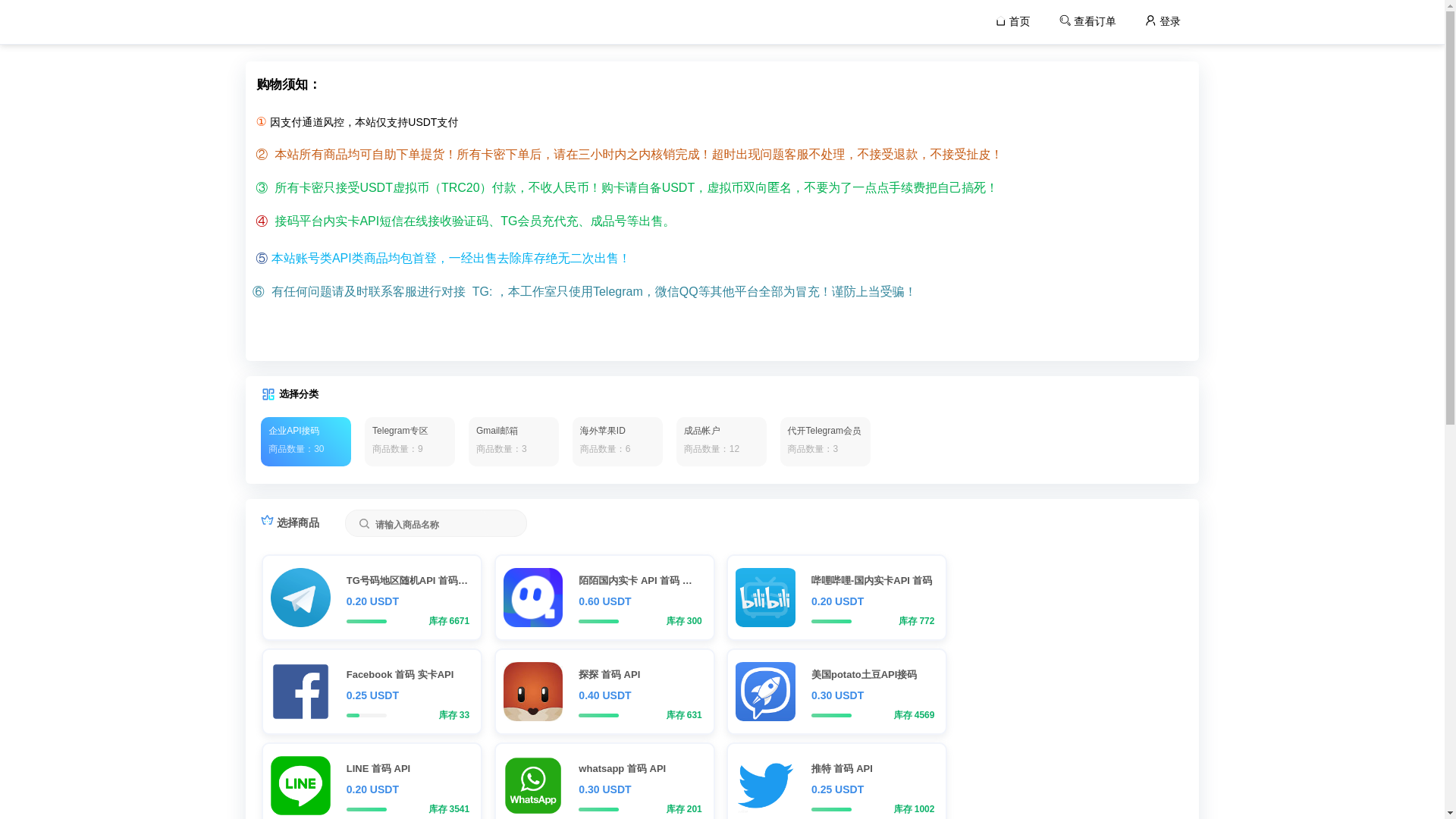Select the 企业API接码 category
This screenshot has height=819, width=1456.
pyautogui.click(x=306, y=441)
